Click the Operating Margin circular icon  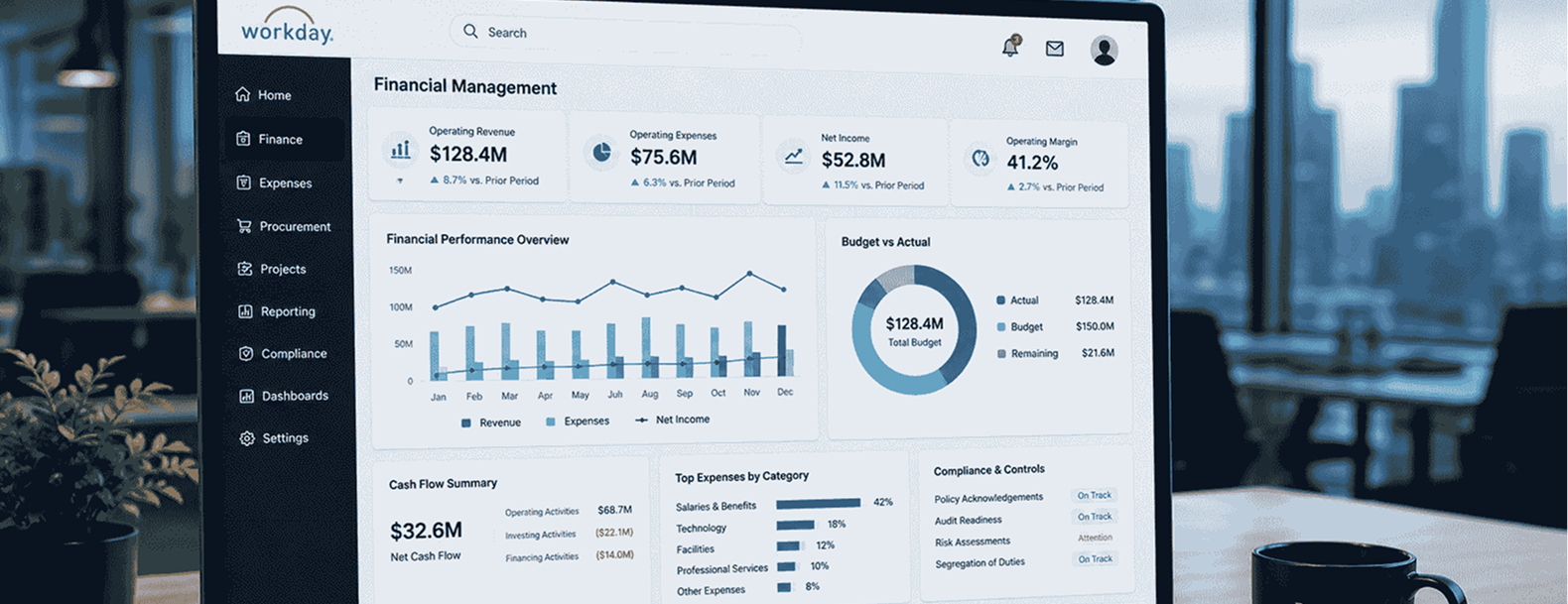(980, 159)
